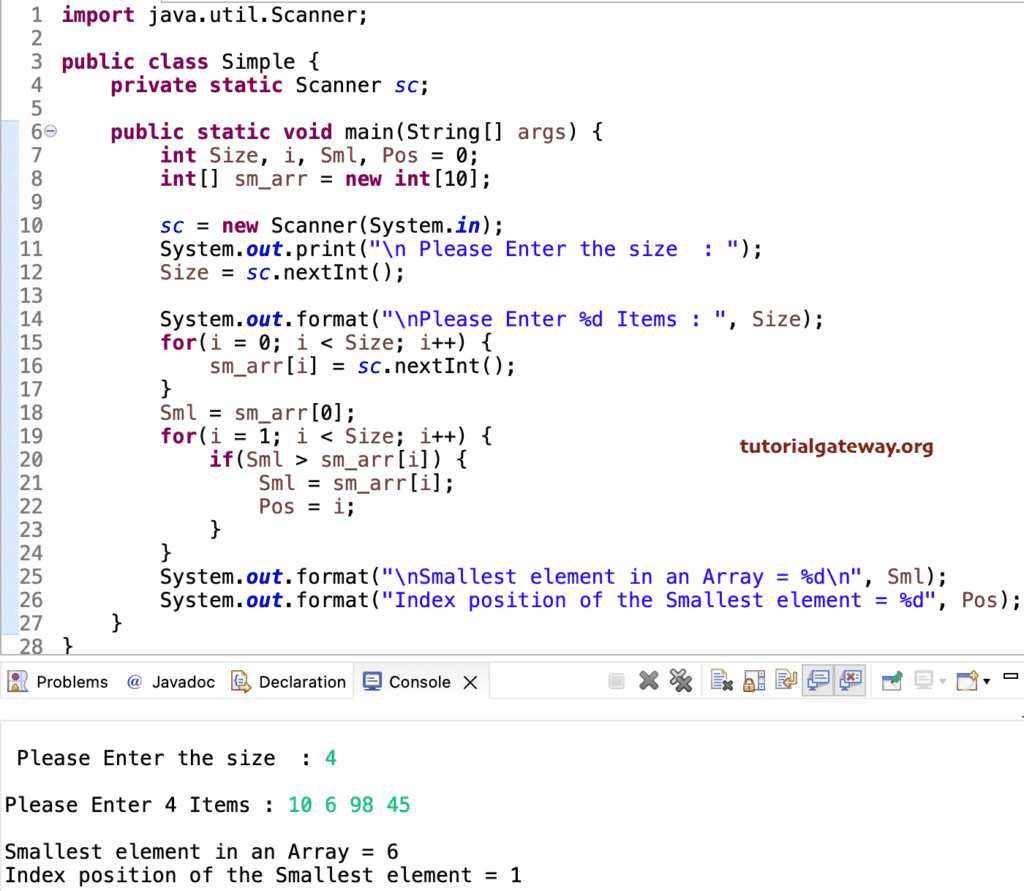Image resolution: width=1024 pixels, height=891 pixels.
Task: Open the Open Console dropdown arrow
Action: (x=985, y=681)
